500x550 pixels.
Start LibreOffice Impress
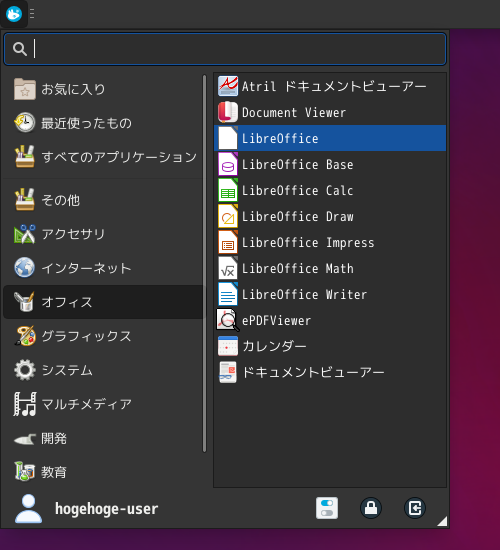point(330,242)
